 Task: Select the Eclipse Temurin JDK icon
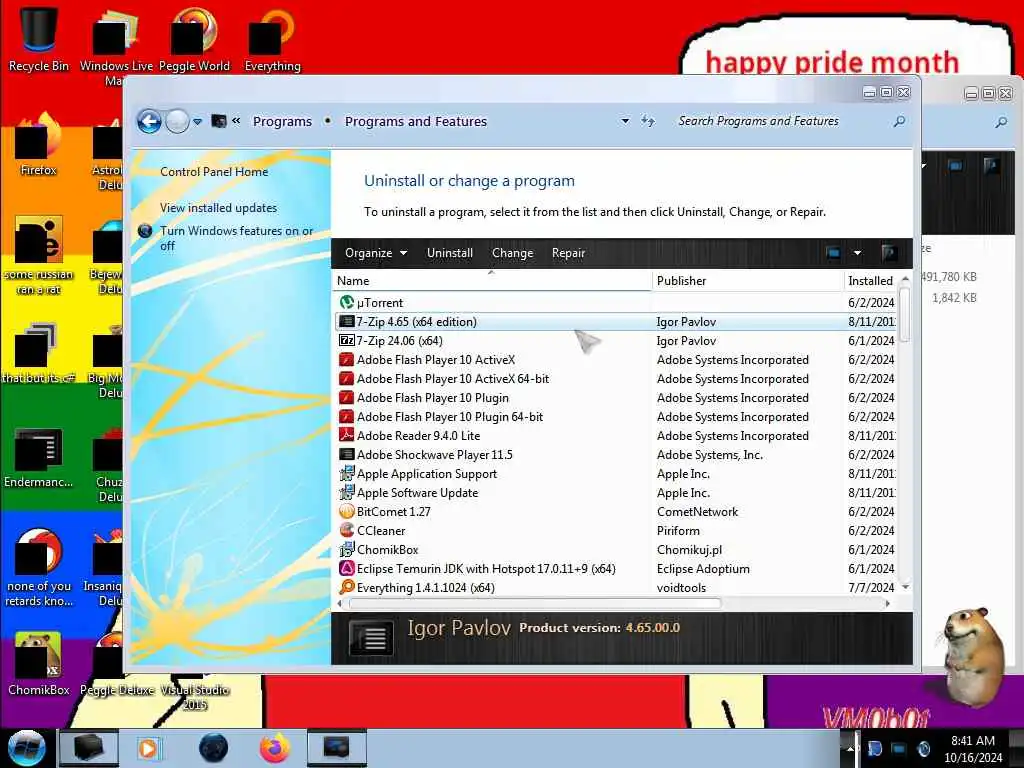click(x=346, y=569)
